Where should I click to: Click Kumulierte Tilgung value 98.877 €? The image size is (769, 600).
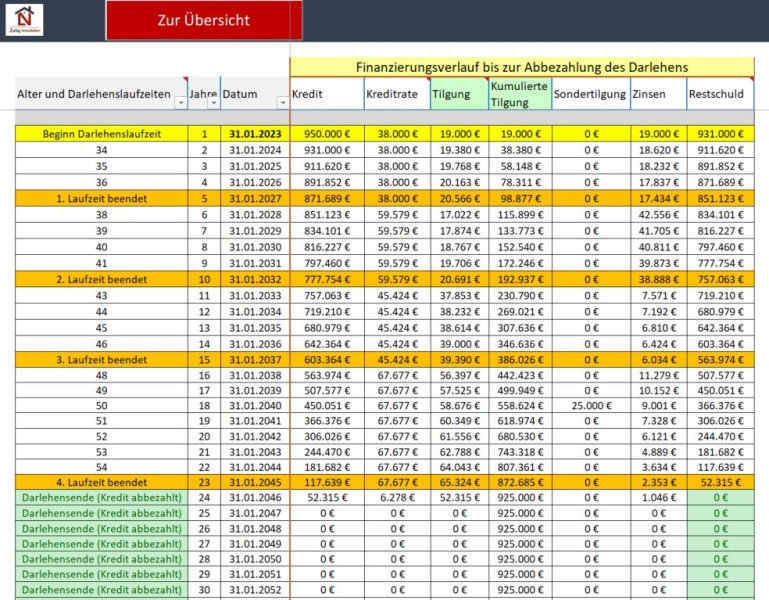[x=520, y=199]
